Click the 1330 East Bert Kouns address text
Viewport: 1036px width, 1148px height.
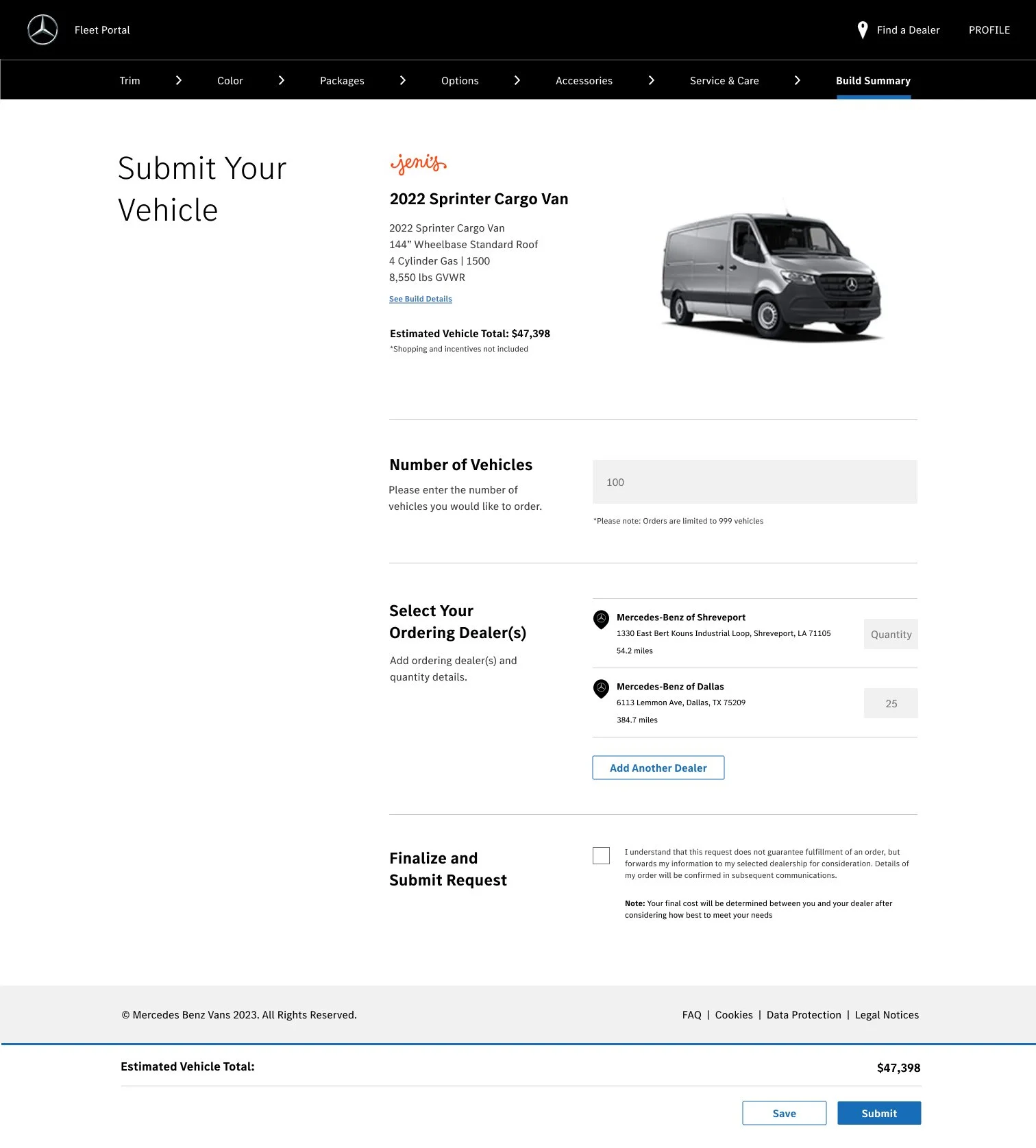coord(724,633)
